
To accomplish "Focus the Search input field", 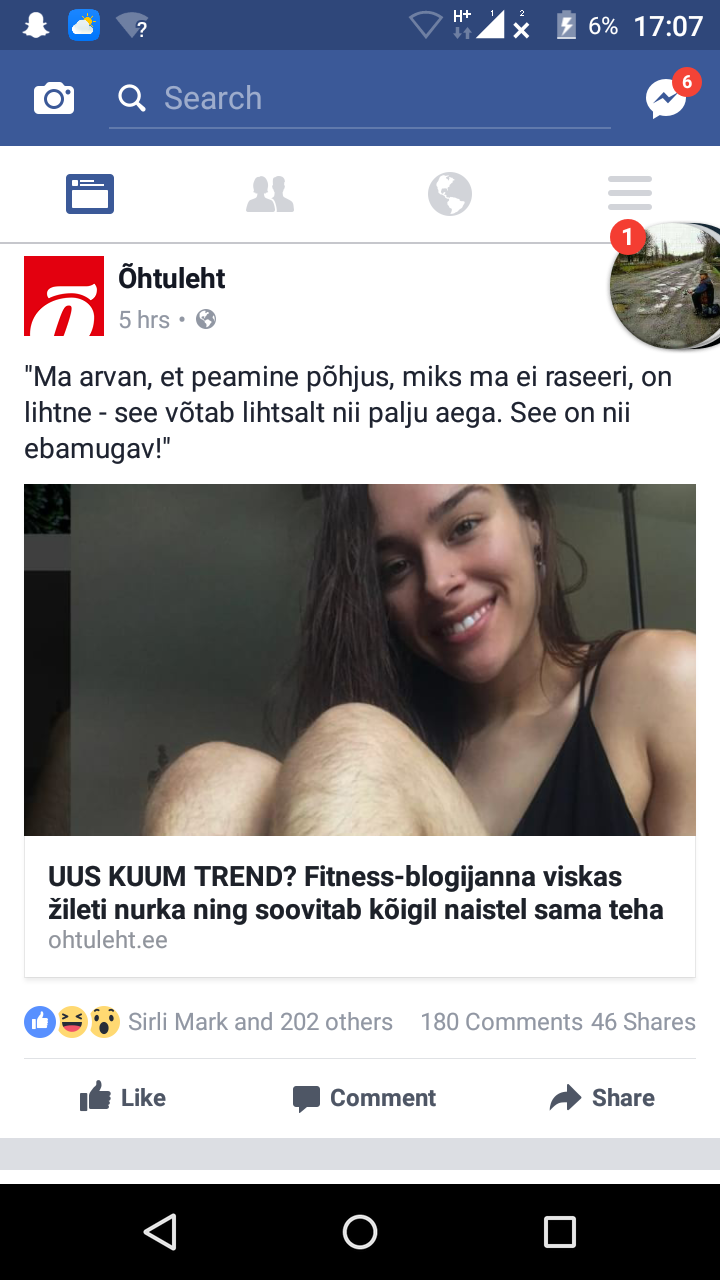I will [360, 98].
